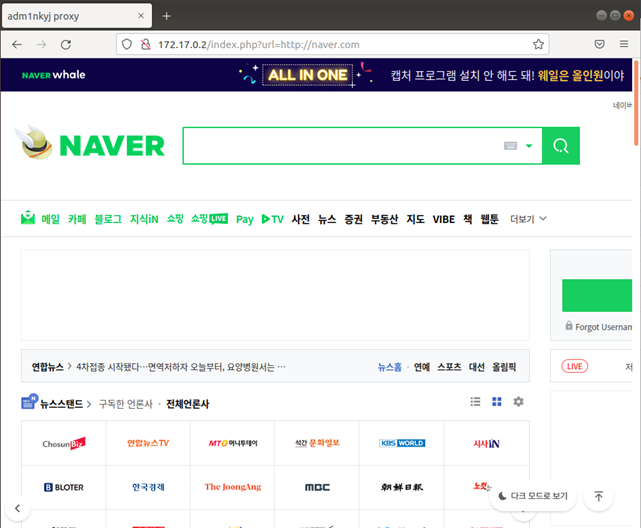Image resolution: width=641 pixels, height=528 pixels.
Task: Open the 사전 menu link
Action: pos(300,219)
